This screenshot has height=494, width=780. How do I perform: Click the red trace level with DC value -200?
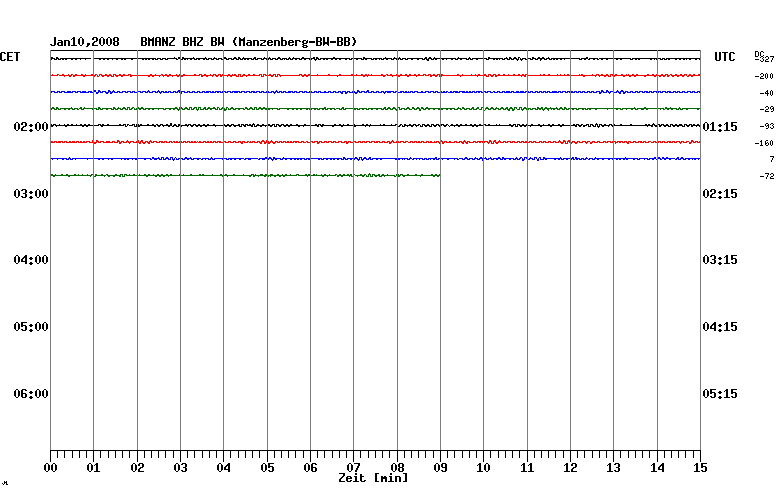pos(376,75)
